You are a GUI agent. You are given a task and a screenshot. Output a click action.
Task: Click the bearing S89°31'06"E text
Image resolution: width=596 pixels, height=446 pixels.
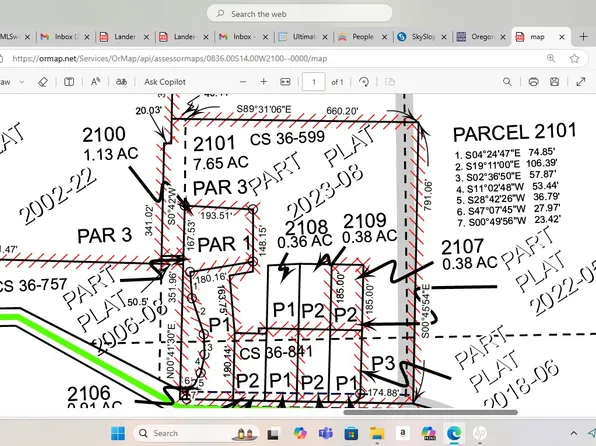[264, 109]
